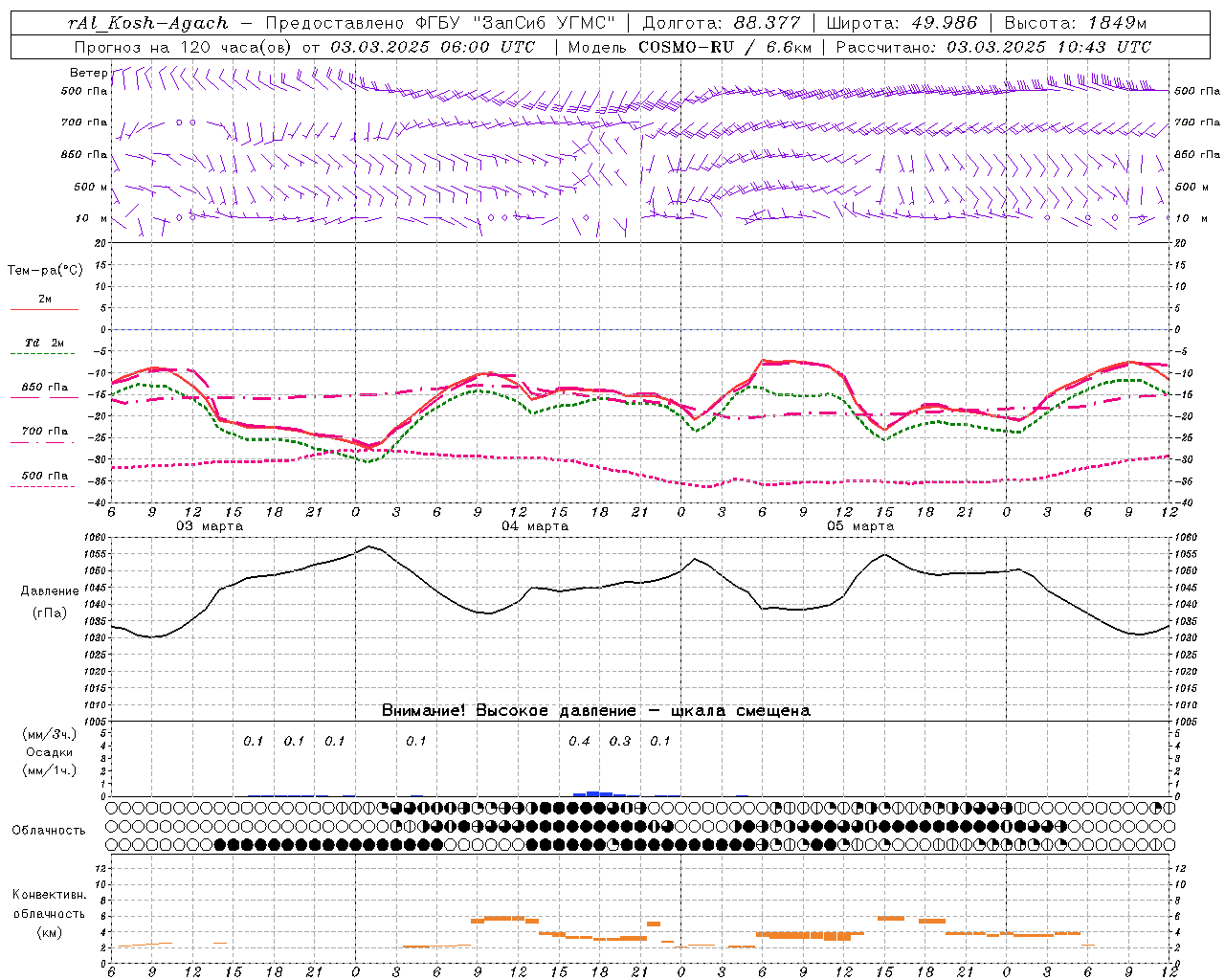Click the (км) unit label
This screenshot has width=1225, height=980.
pos(50,932)
